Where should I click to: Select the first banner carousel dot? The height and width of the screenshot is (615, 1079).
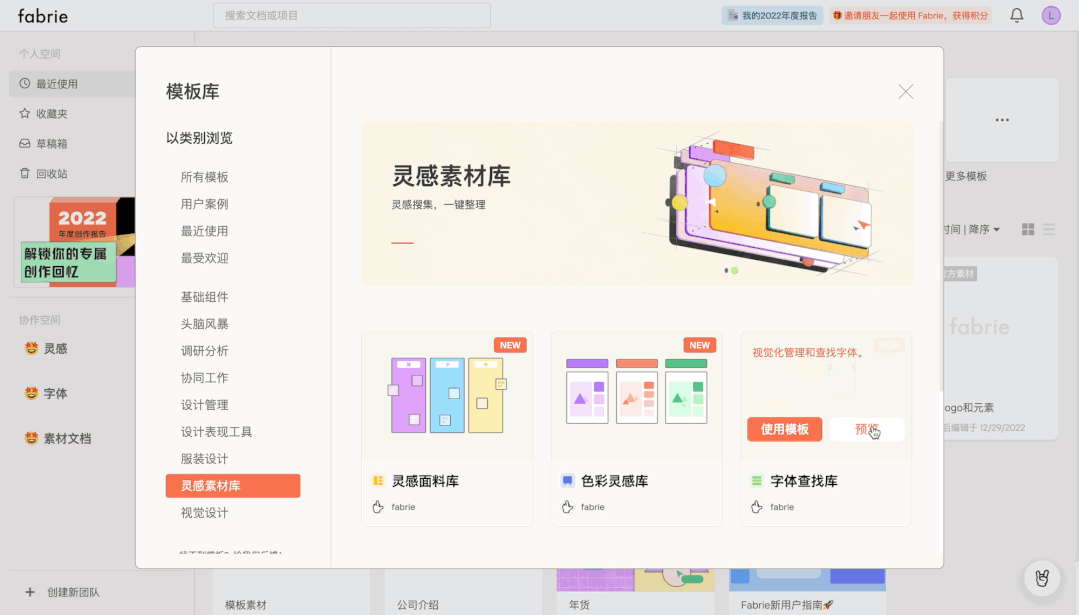click(726, 270)
